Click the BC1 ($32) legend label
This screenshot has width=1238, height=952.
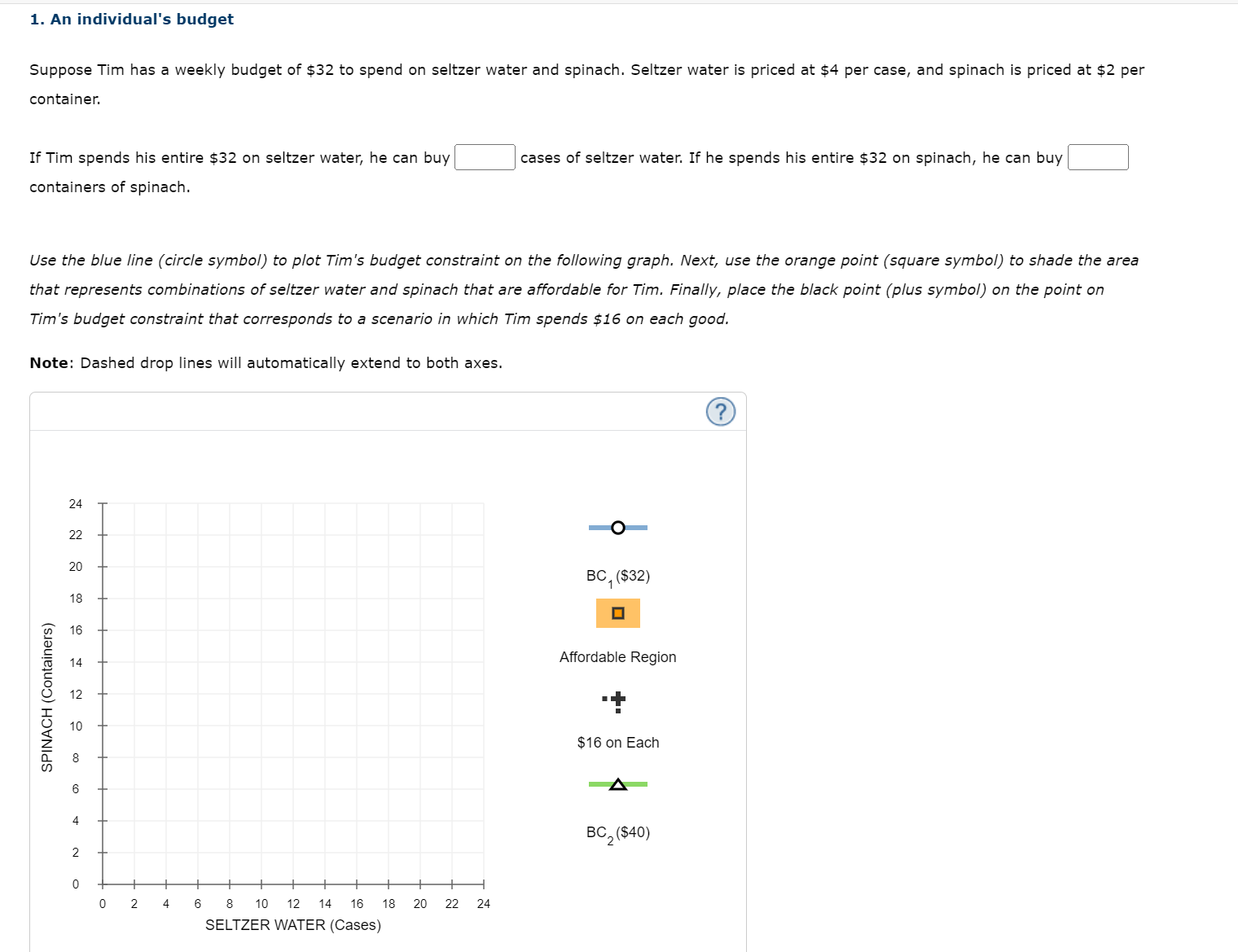pos(617,576)
